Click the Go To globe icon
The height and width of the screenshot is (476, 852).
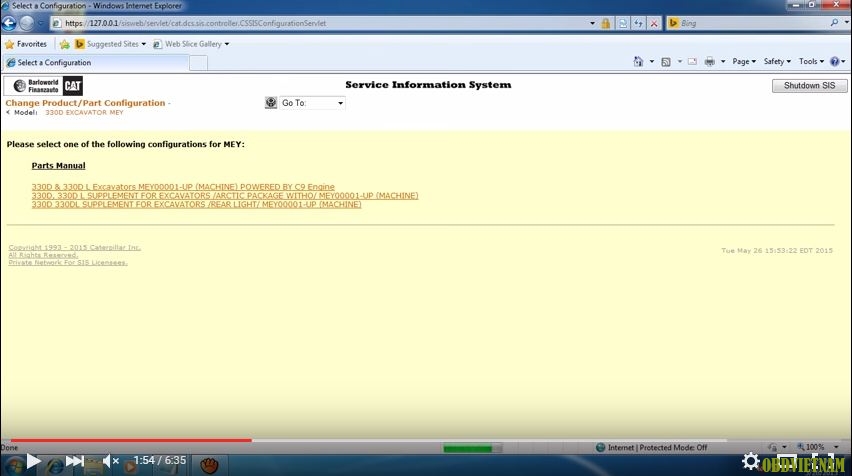pos(271,103)
